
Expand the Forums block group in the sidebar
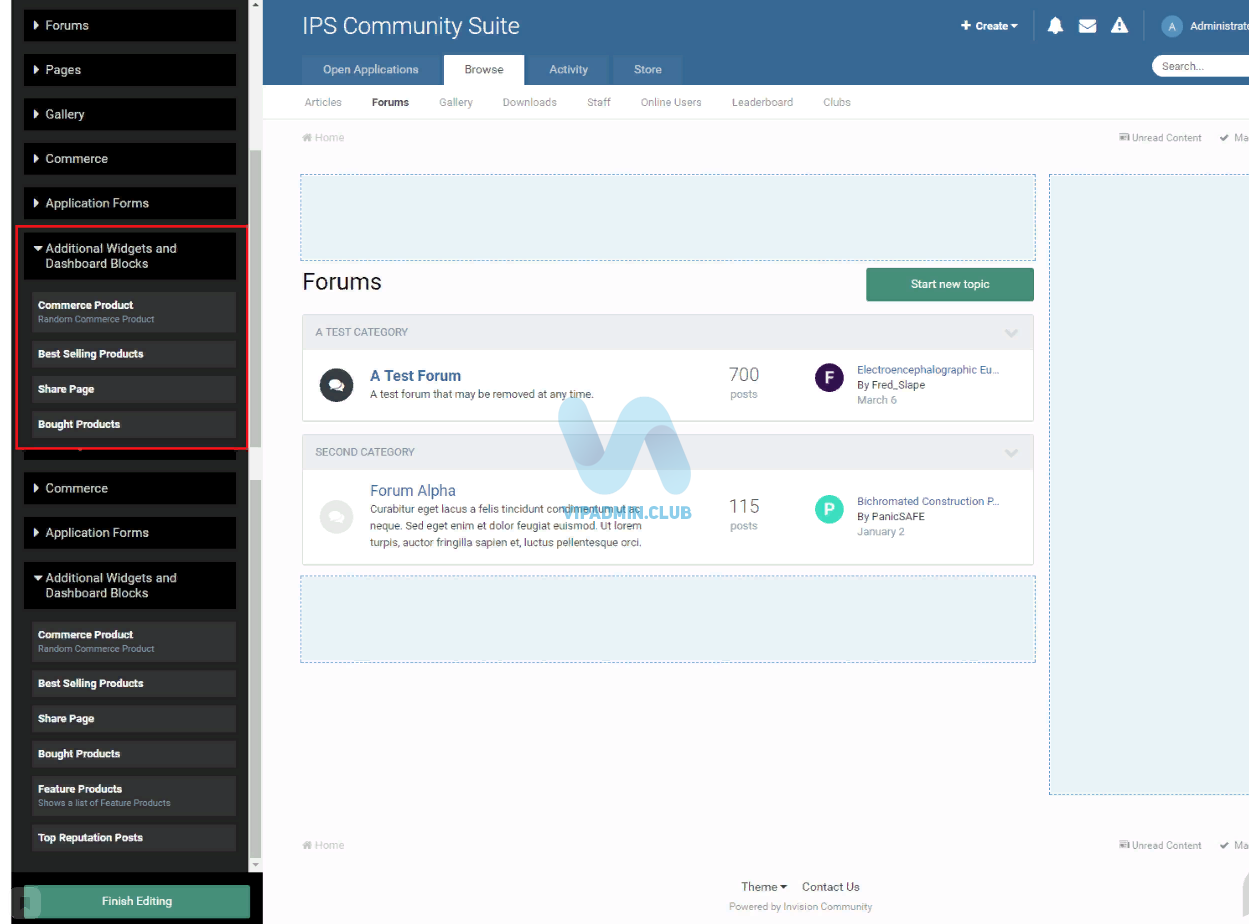pyautogui.click(x=130, y=25)
